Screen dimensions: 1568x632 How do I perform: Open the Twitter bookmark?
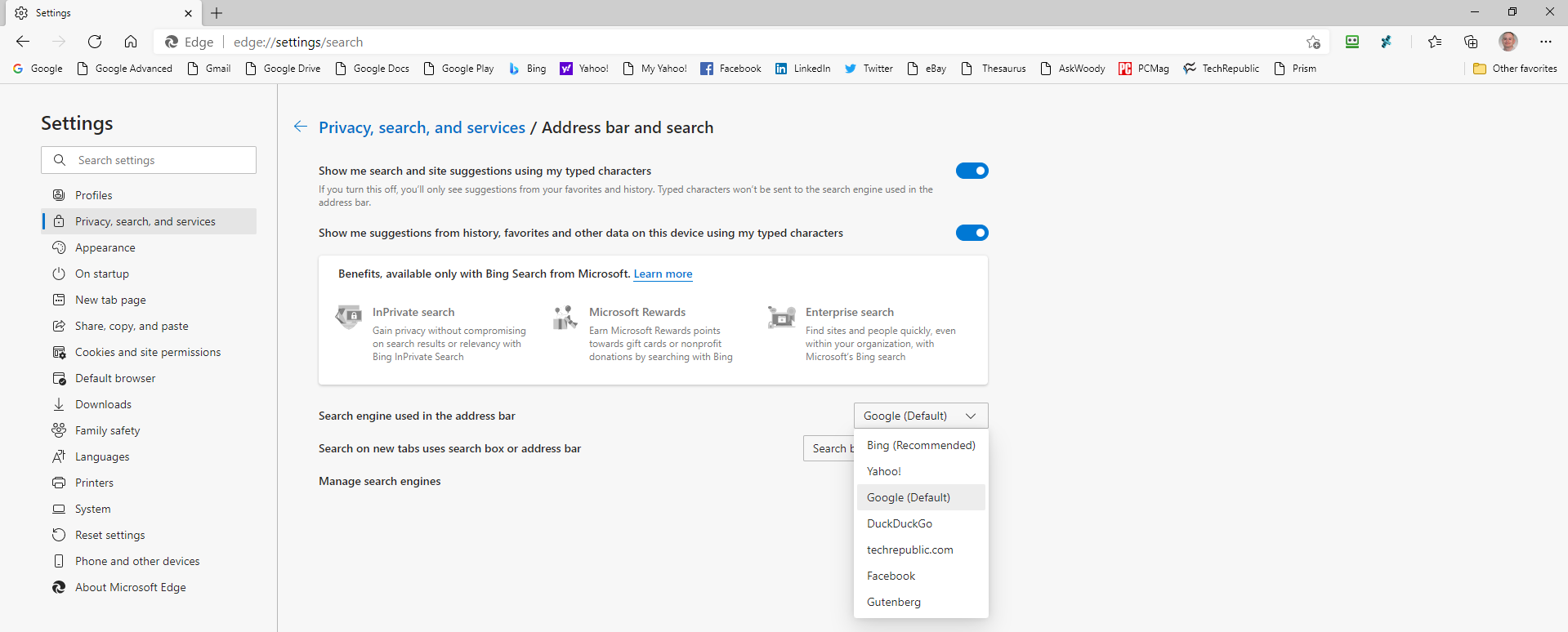(x=869, y=69)
